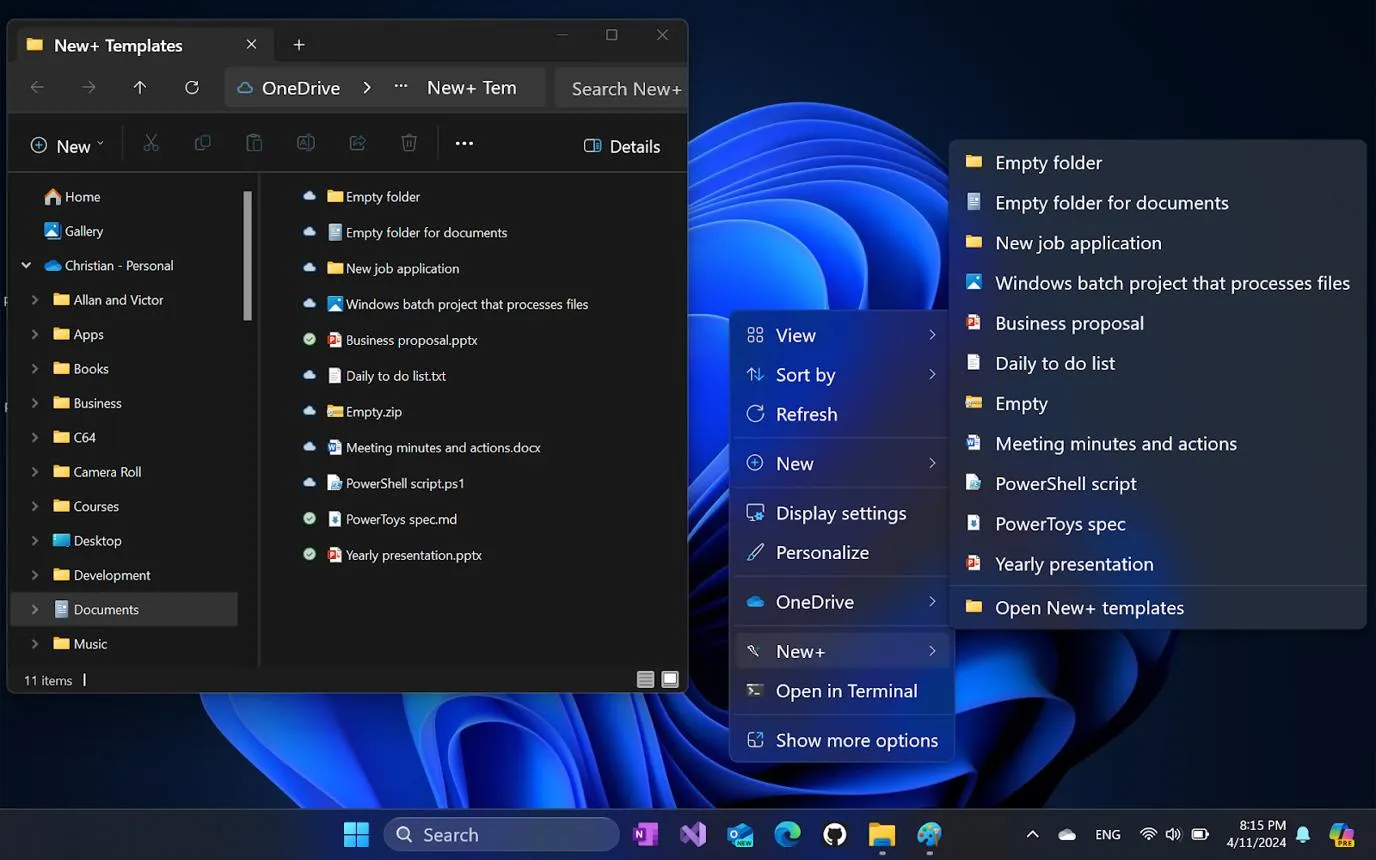
Task: Collapse the Christian - Personal tree node
Action: click(x=26, y=266)
